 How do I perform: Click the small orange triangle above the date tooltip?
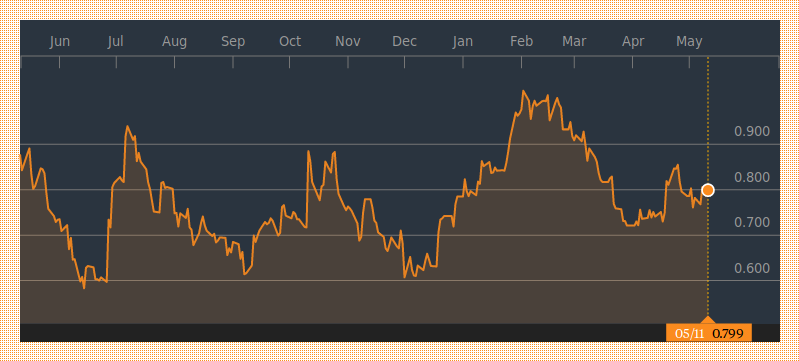point(708,320)
